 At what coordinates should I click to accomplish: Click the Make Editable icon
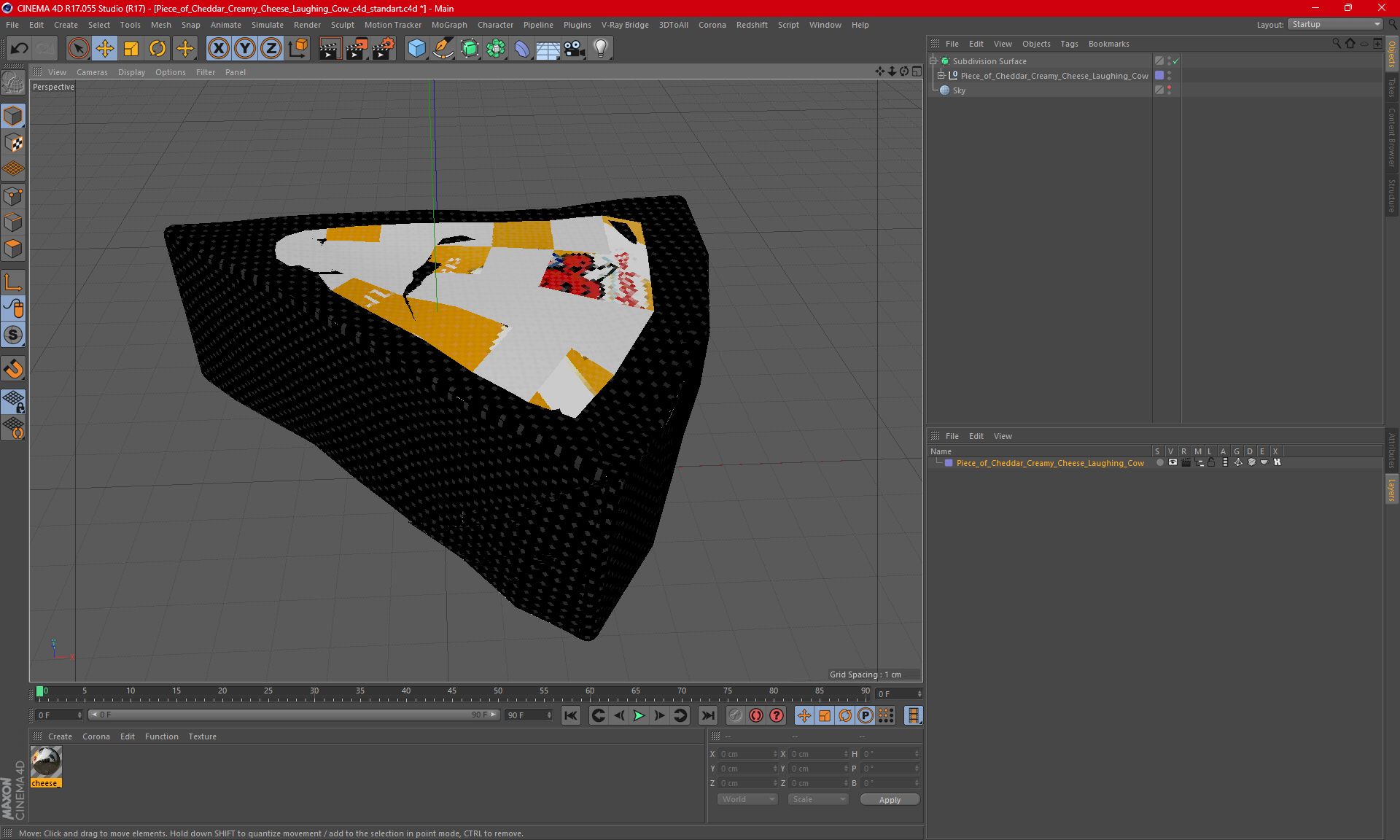pyautogui.click(x=13, y=83)
